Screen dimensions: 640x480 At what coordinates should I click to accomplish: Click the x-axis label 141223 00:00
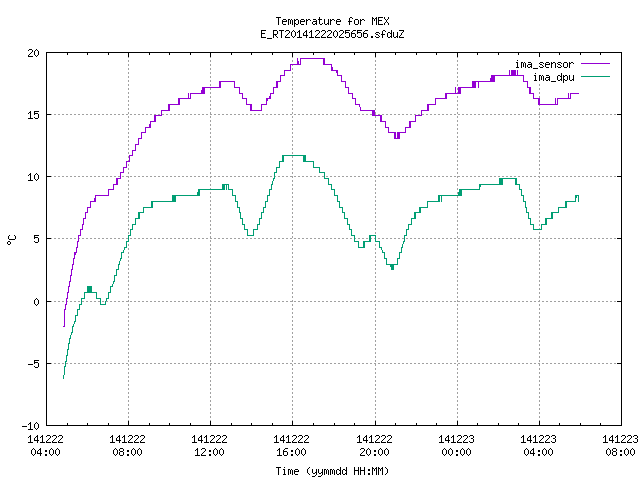pyautogui.click(x=456, y=446)
